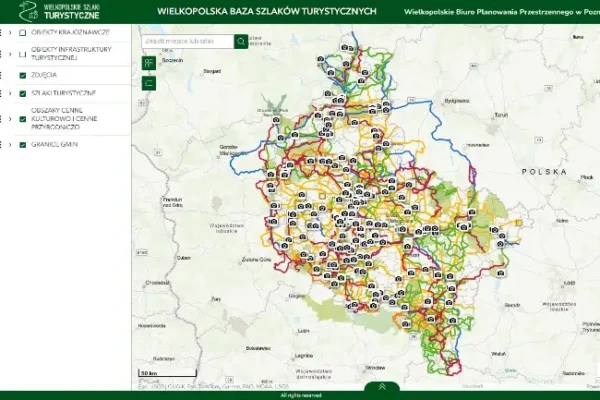Click the Bydgoszcz city label on map
This screenshot has width=600, height=400.
coord(457,101)
